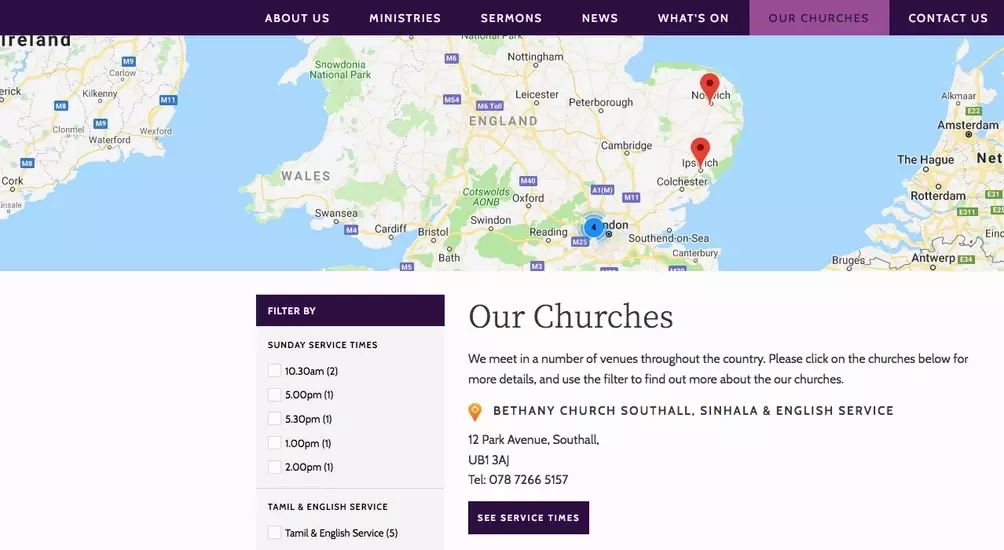Screen dimensions: 1004x550
Task: Open the Bethany Church Southall heading link
Action: (x=693, y=411)
